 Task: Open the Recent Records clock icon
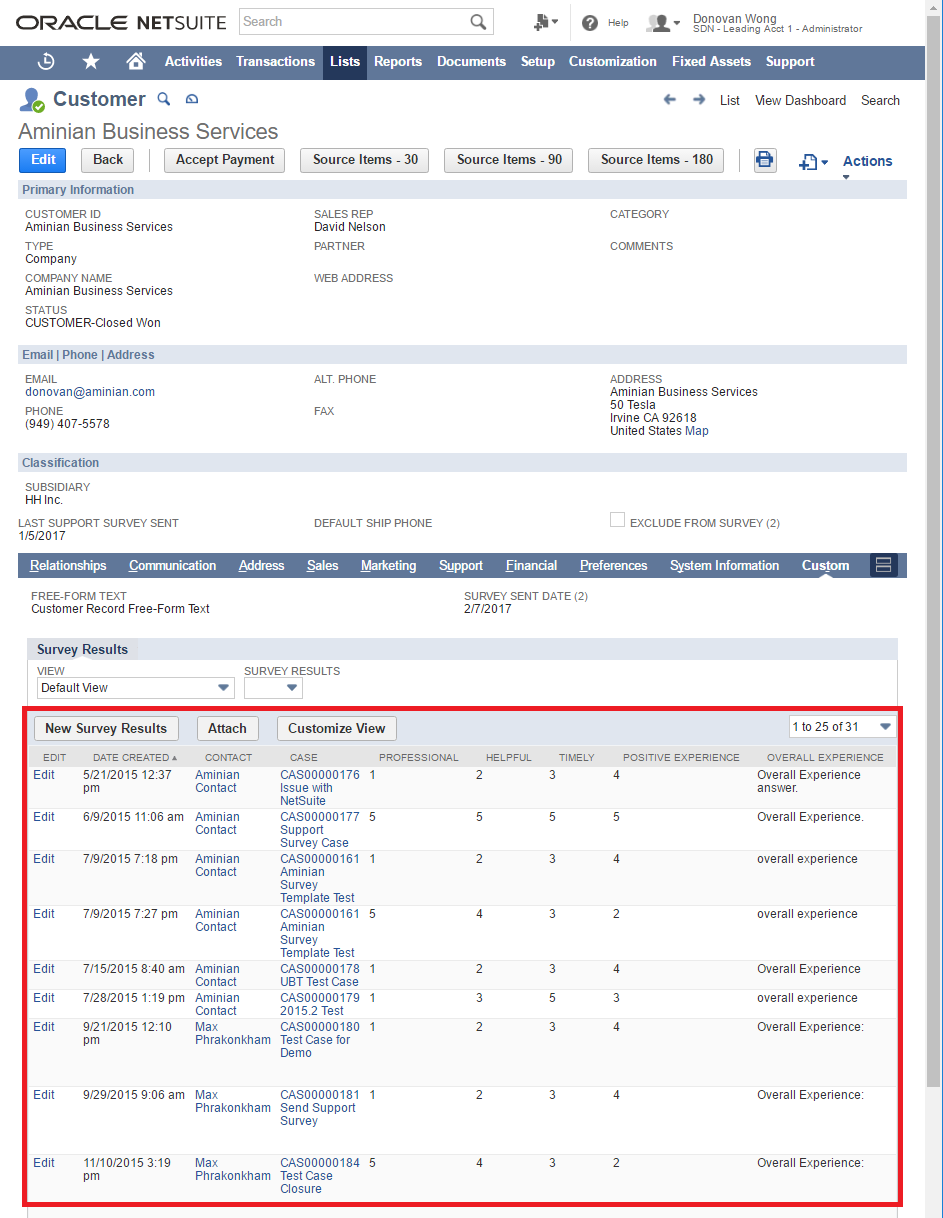click(46, 62)
